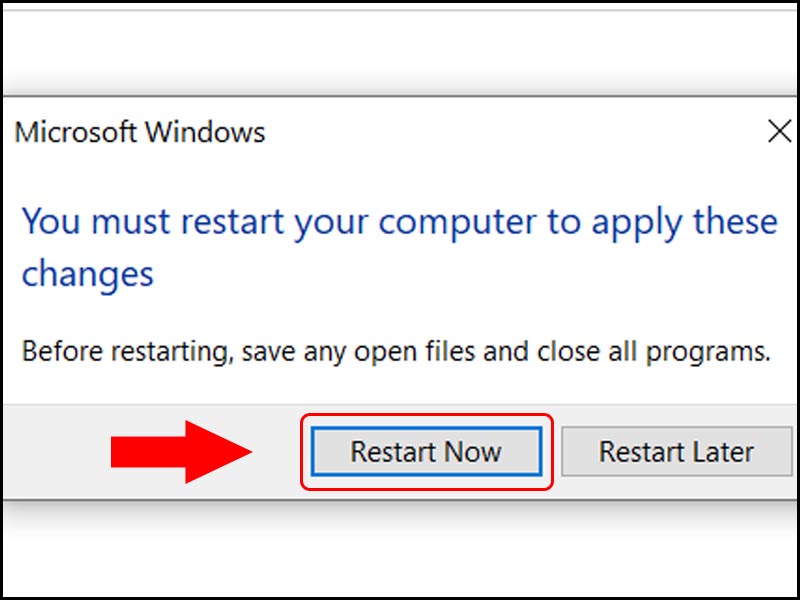
Task: Click the red arrow pointing at Restart Now
Action: click(180, 452)
